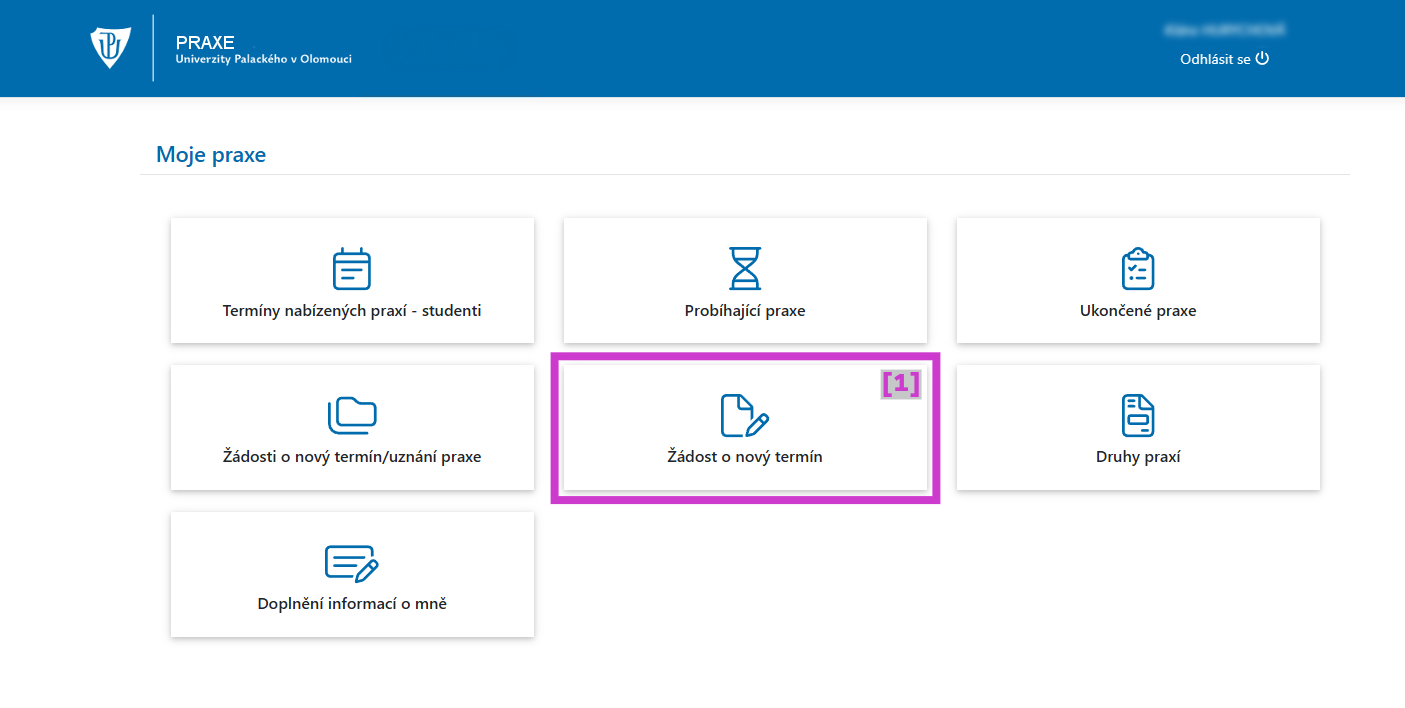Click the document icon above Druhy praxí
This screenshot has width=1405, height=708.
1138,415
